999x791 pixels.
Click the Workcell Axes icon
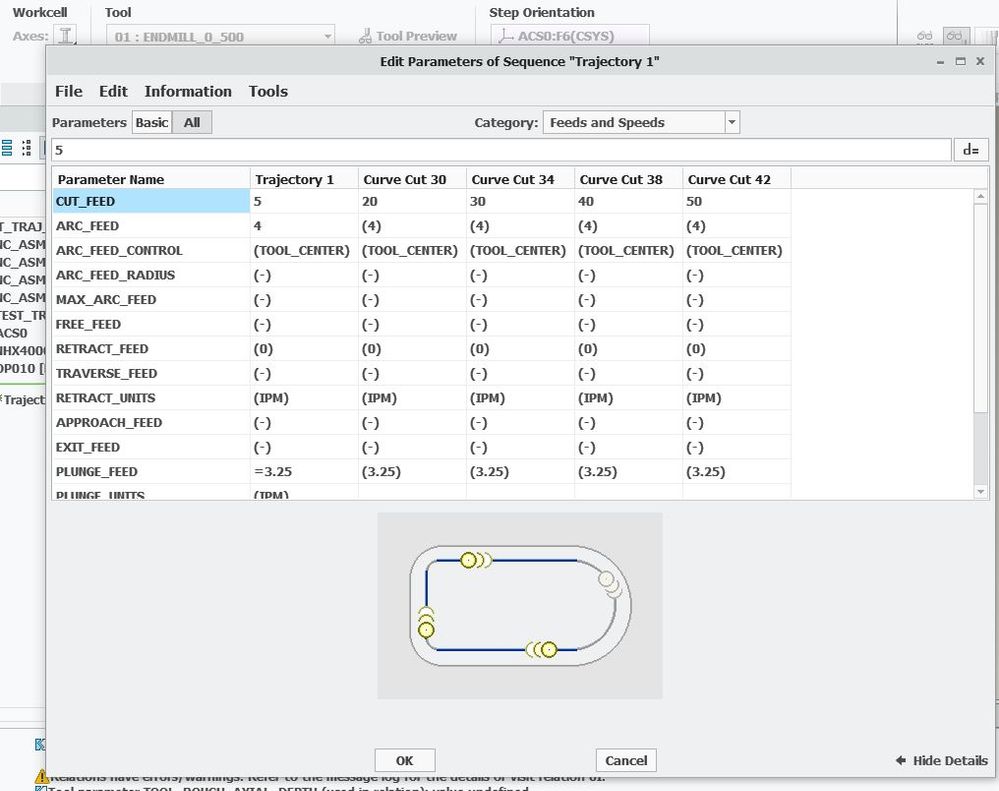point(65,36)
